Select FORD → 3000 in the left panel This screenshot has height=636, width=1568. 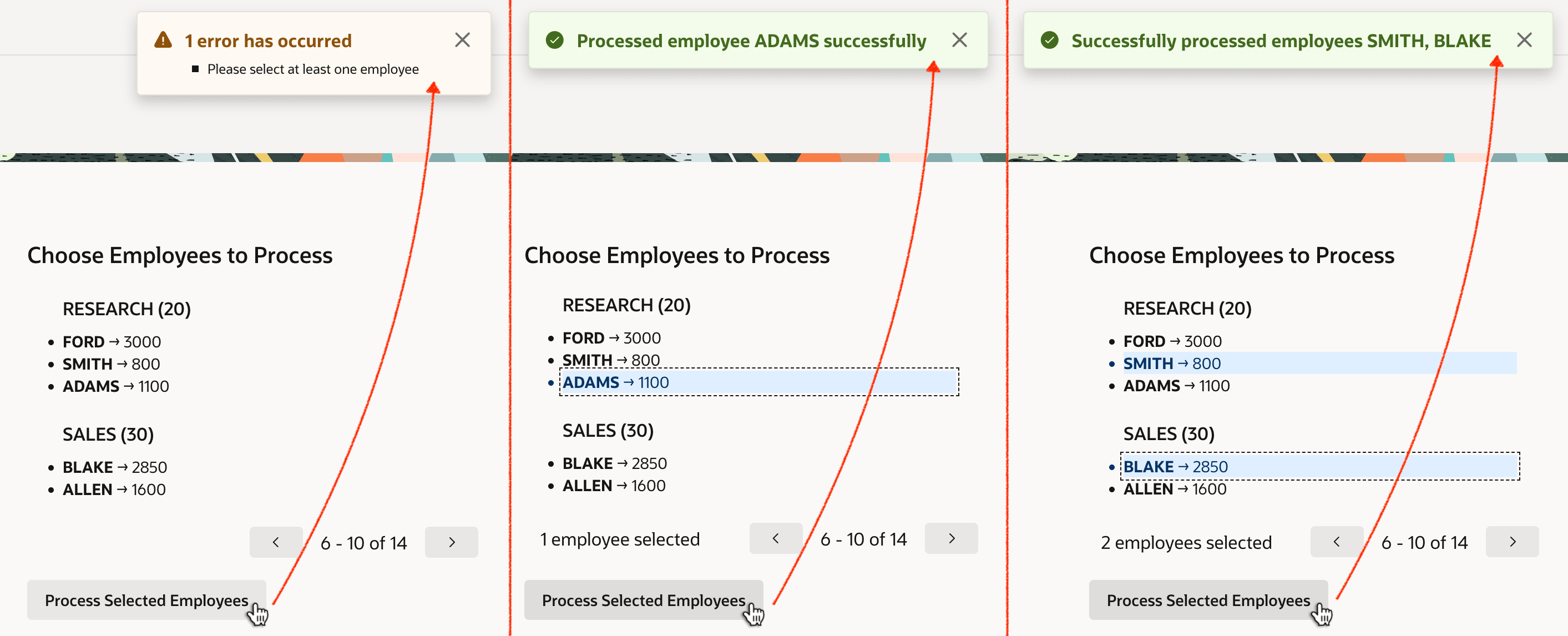pos(112,342)
